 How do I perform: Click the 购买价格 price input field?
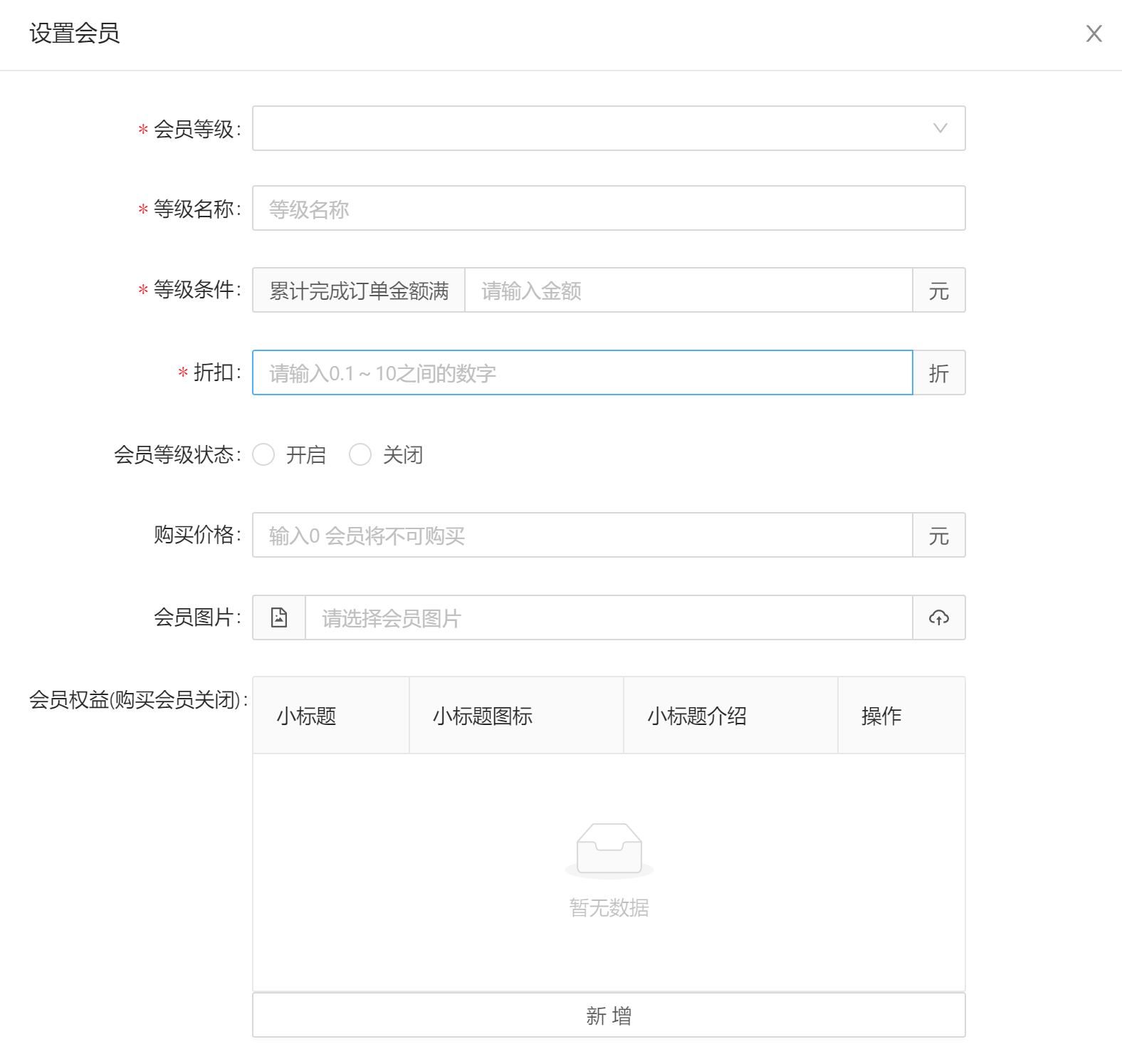coord(582,535)
